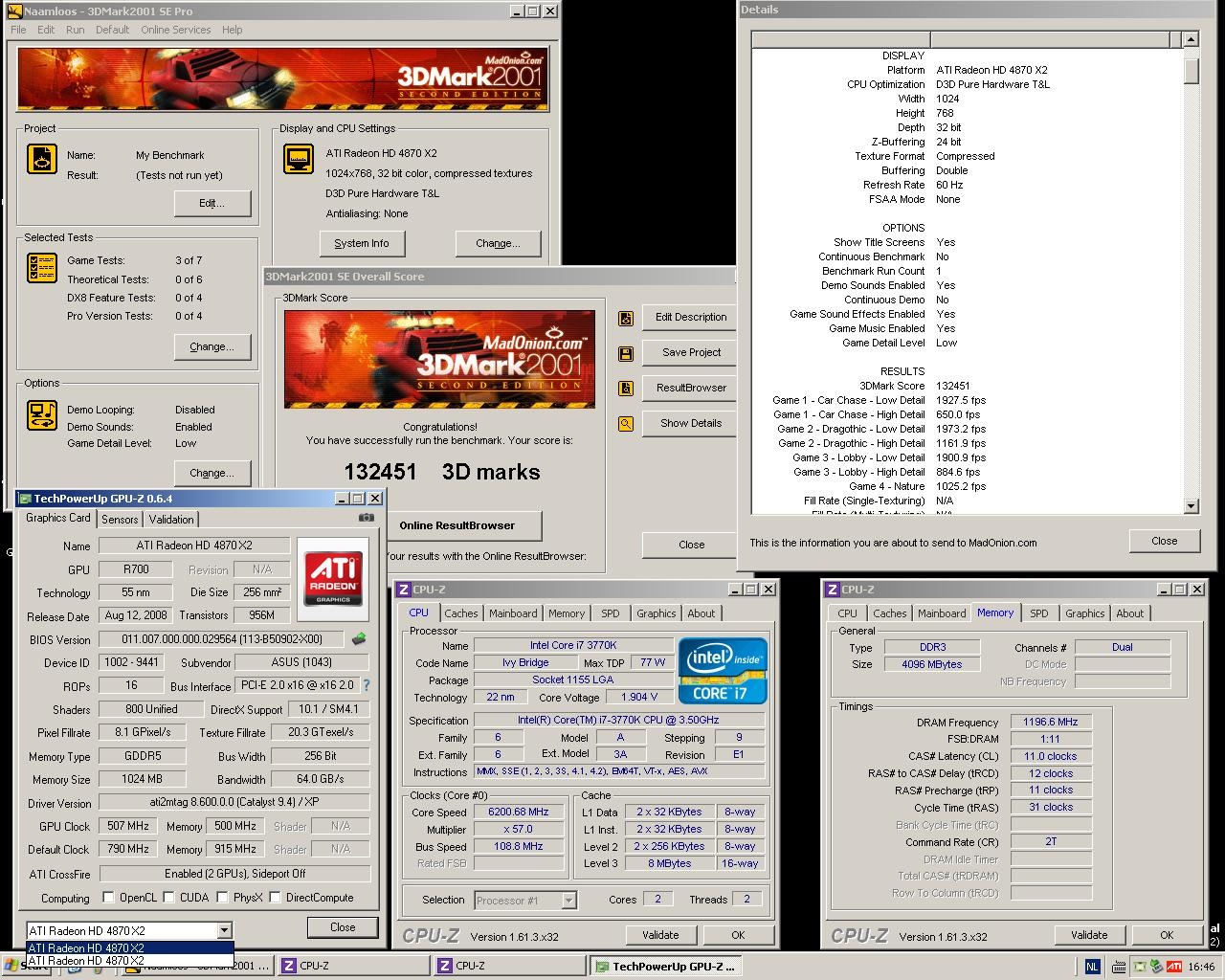Switch to the Validation tab in GPU-Z

pyautogui.click(x=172, y=520)
